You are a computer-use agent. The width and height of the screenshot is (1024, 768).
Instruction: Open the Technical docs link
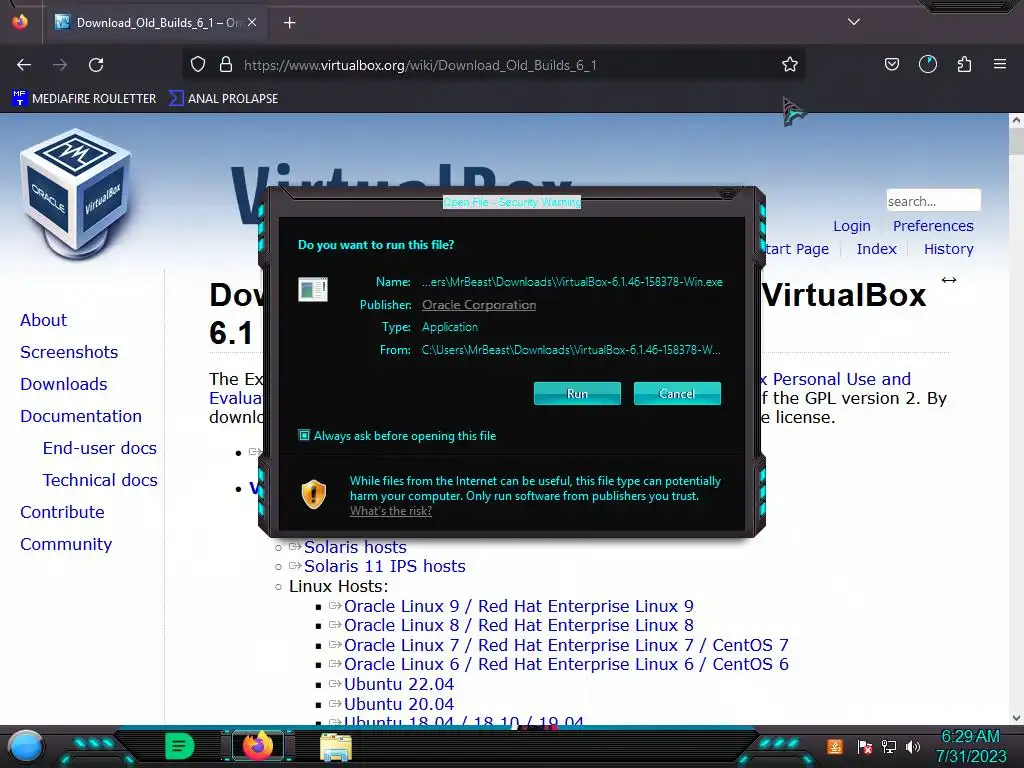click(100, 480)
